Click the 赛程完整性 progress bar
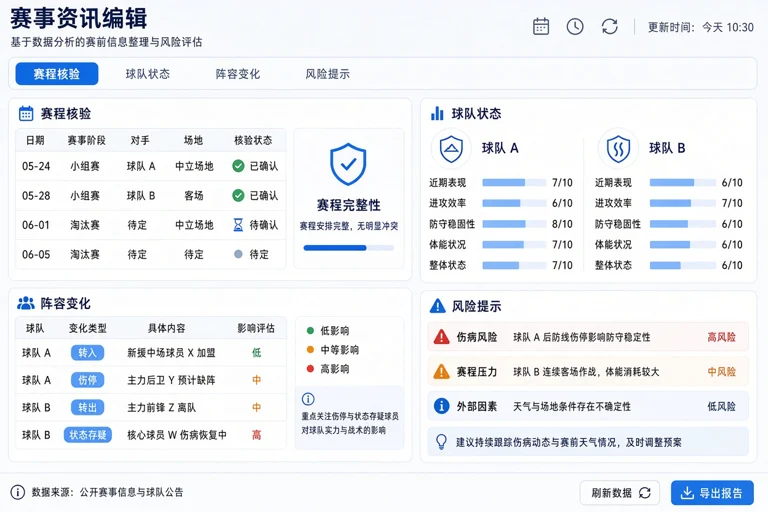Screen dimensions: 768x512 (x=349, y=248)
